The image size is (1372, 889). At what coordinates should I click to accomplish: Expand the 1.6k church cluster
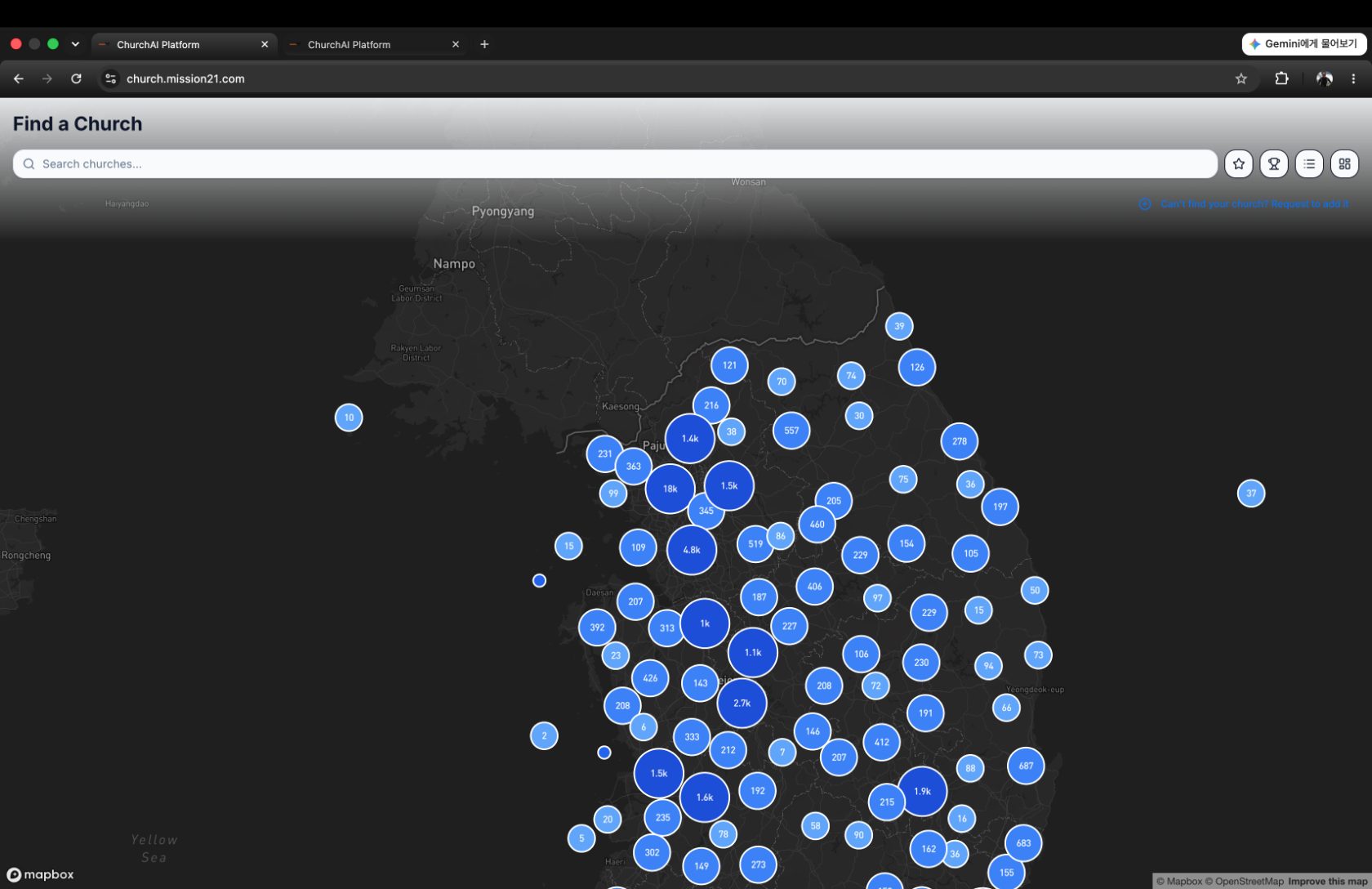tap(705, 797)
